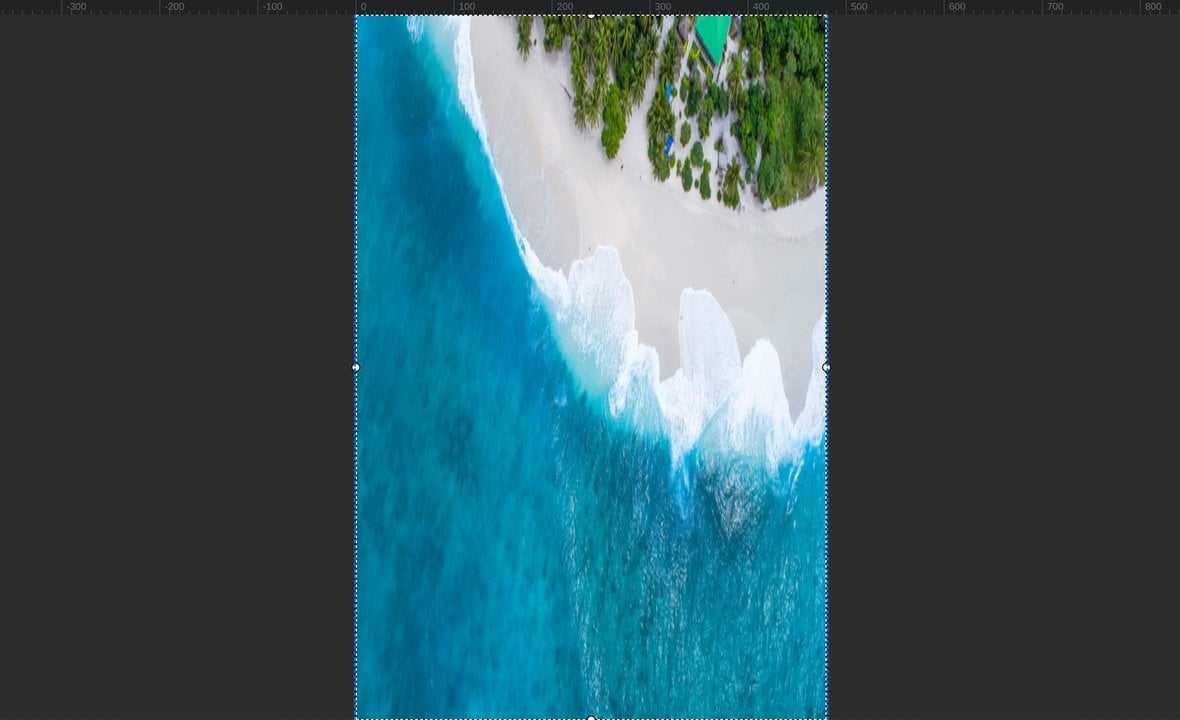This screenshot has width=1180, height=720.
Task: Click the ruler mark labeled -100
Action: tap(272, 7)
